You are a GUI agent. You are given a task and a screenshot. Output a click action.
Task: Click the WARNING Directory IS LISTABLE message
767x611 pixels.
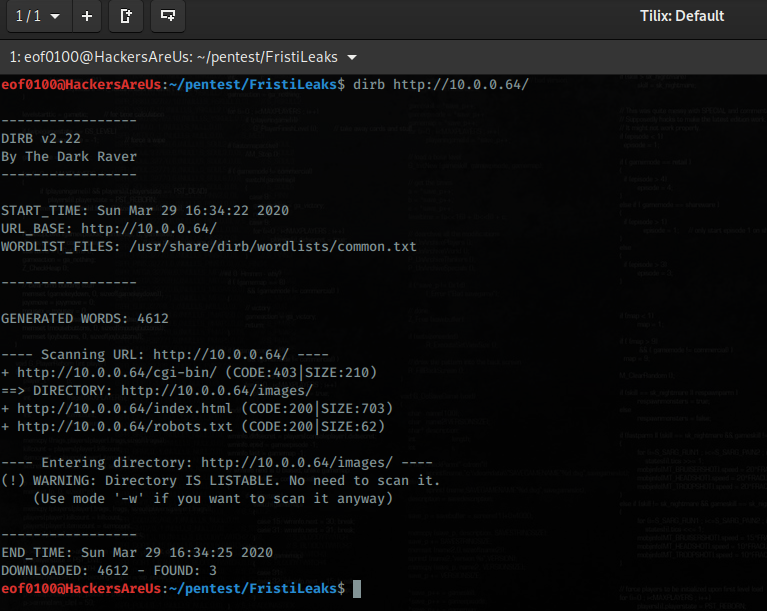(x=220, y=480)
